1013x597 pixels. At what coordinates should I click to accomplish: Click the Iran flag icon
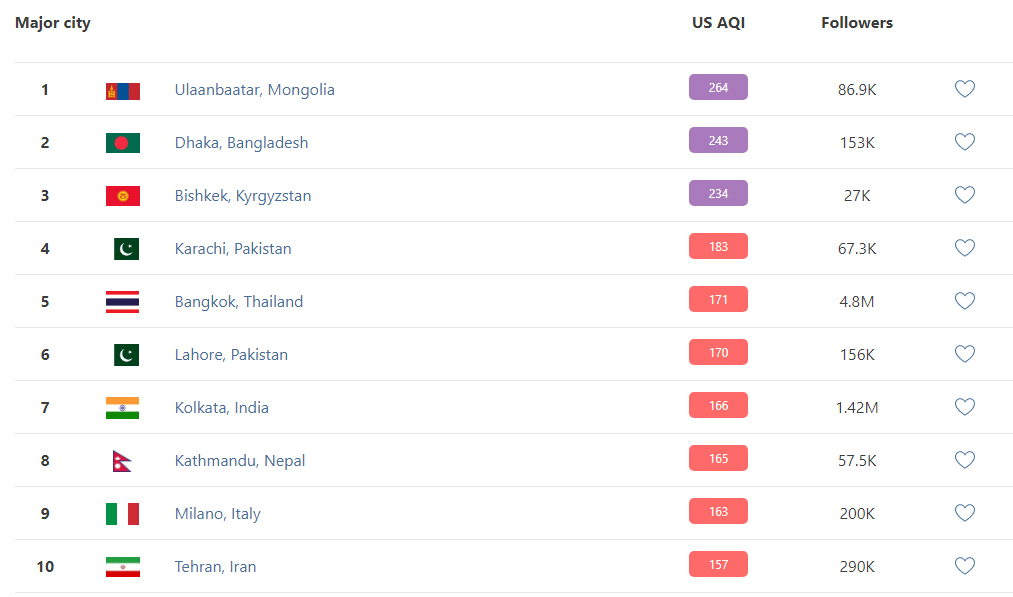123,567
